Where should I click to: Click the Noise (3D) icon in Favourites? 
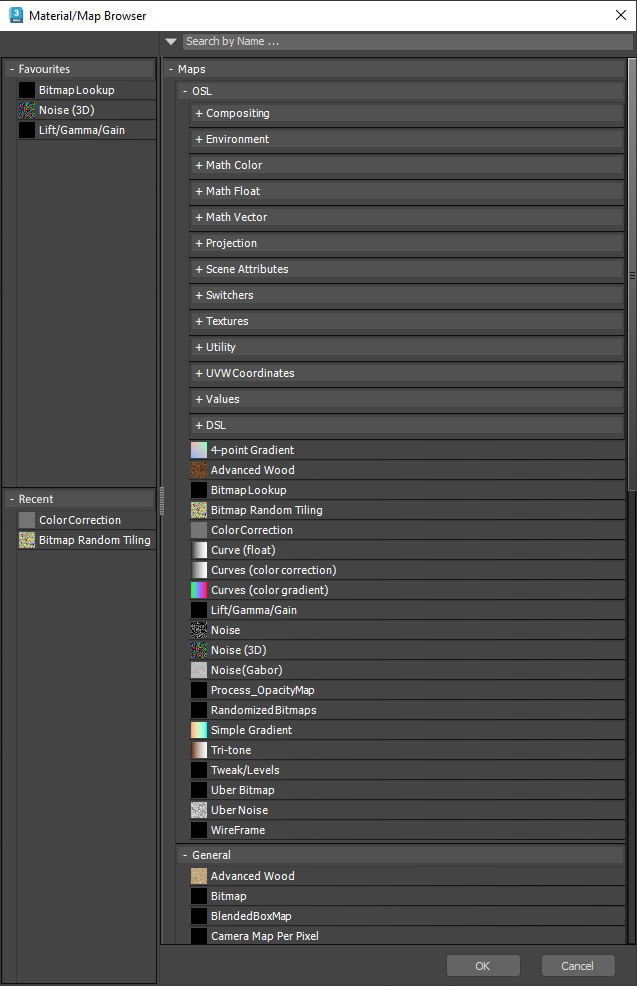coord(27,110)
